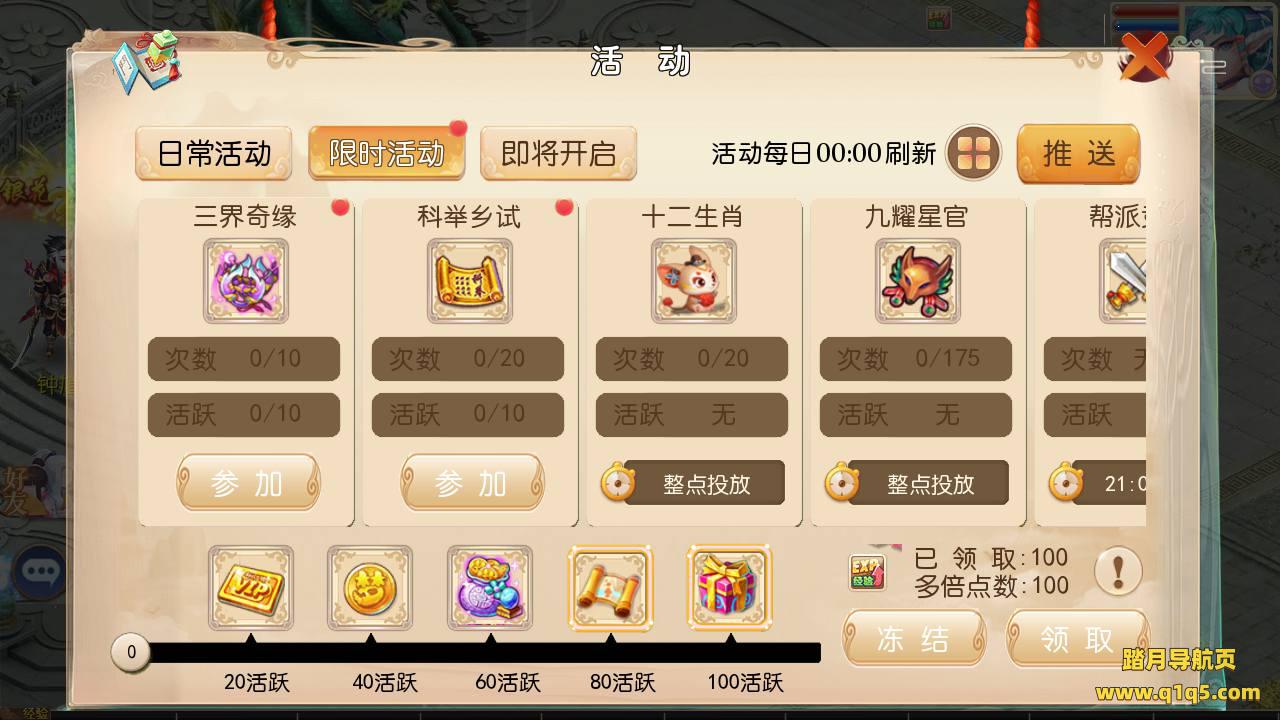Claim the map scroll reward at 80活跃
This screenshot has height=720, width=1280.
[610, 588]
